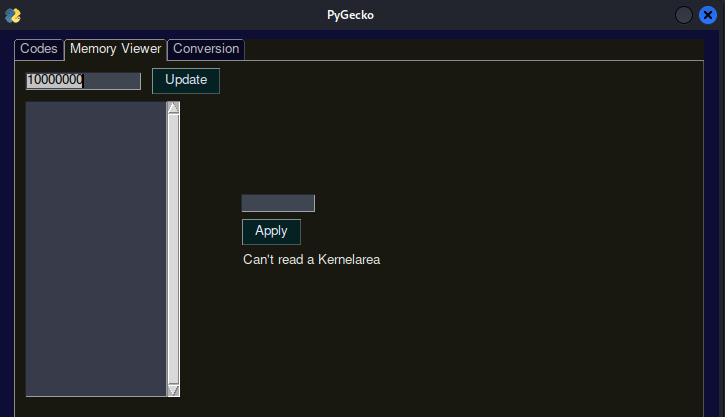Click the scrollbar down arrow of memory list
This screenshot has width=725, height=417.
[x=173, y=390]
